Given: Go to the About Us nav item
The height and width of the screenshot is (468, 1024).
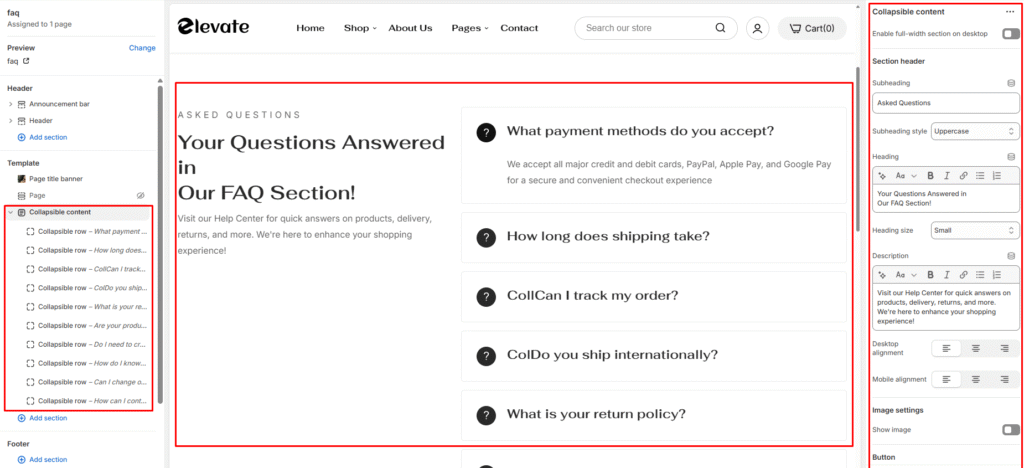Looking at the screenshot, I should (x=410, y=28).
